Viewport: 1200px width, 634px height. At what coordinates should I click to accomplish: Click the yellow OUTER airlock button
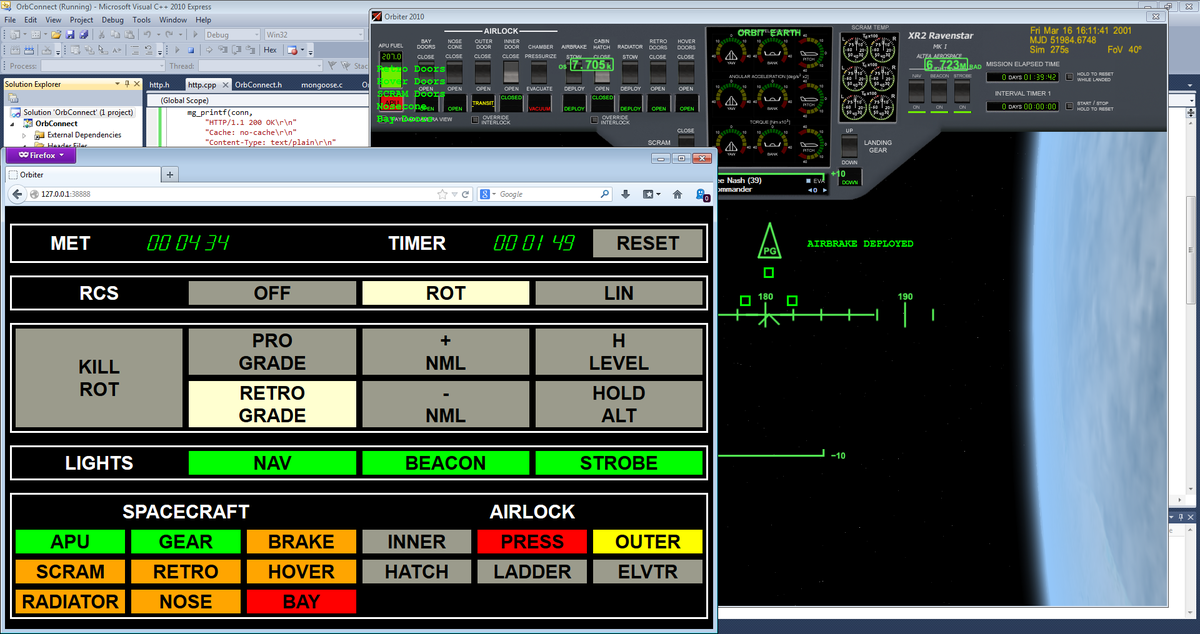click(x=648, y=542)
